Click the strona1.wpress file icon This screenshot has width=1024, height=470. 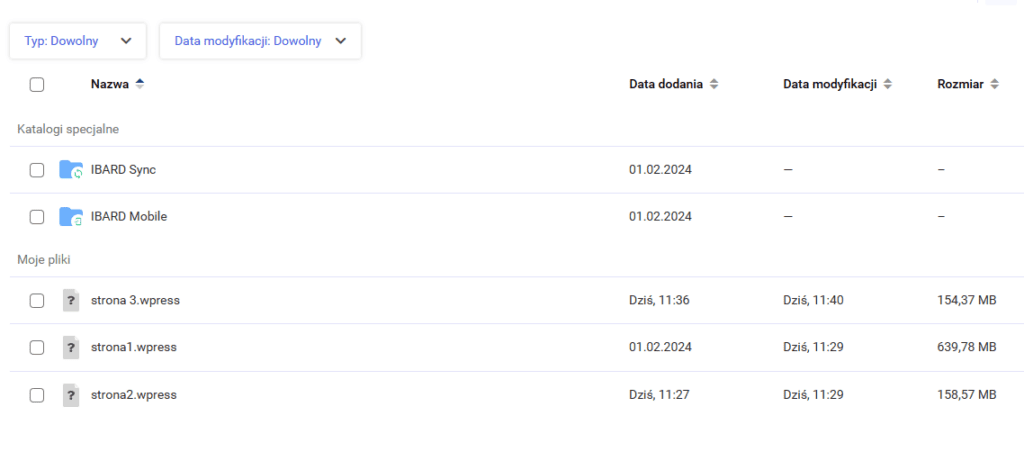click(71, 347)
